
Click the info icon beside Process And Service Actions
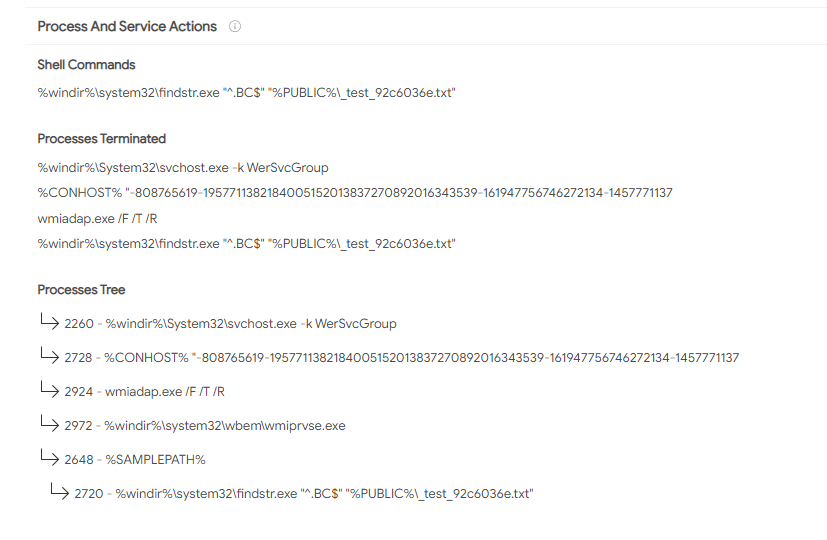point(235,26)
